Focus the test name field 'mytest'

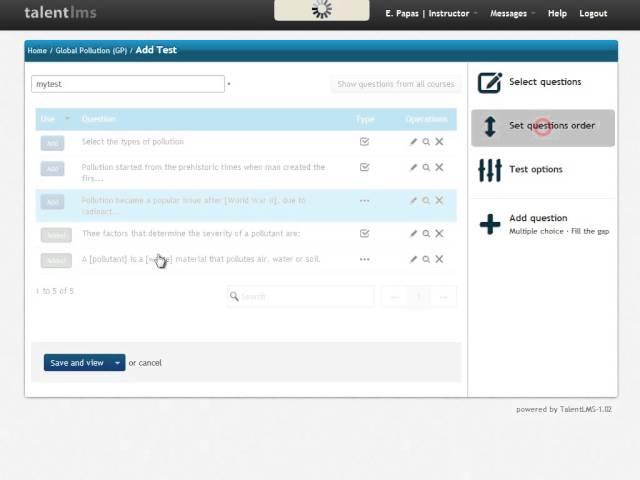128,84
